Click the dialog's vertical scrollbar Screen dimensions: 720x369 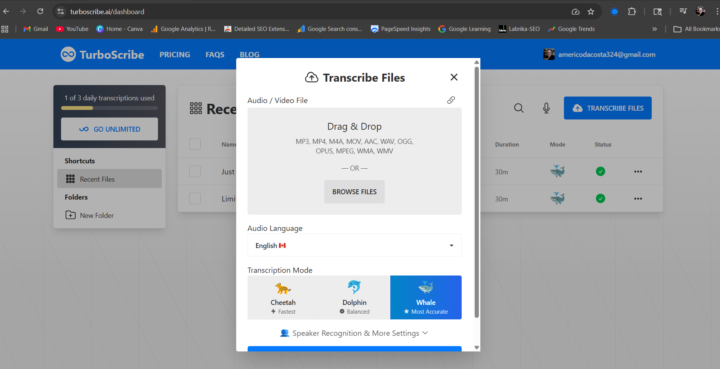pos(477,193)
